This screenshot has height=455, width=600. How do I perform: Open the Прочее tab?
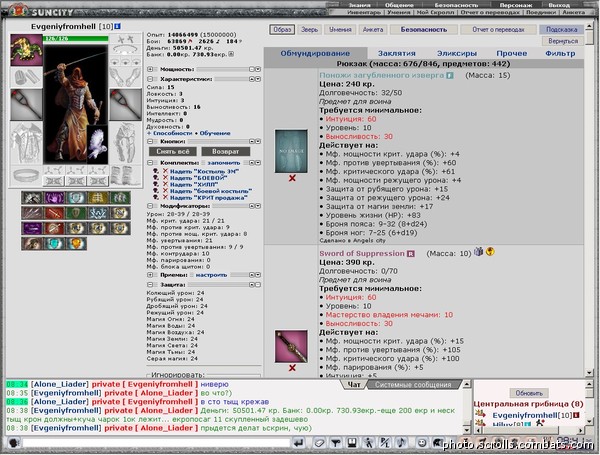[512, 54]
